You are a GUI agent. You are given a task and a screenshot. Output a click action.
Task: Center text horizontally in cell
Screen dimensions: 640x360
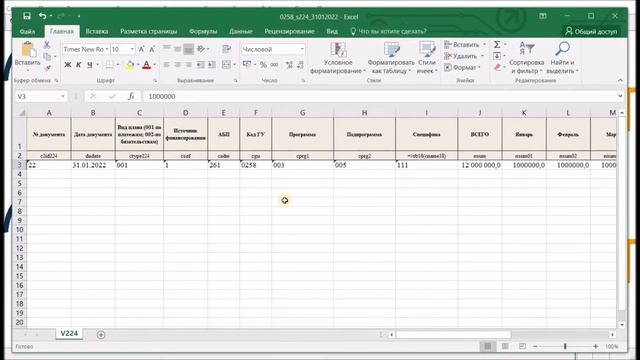pyautogui.click(x=178, y=65)
